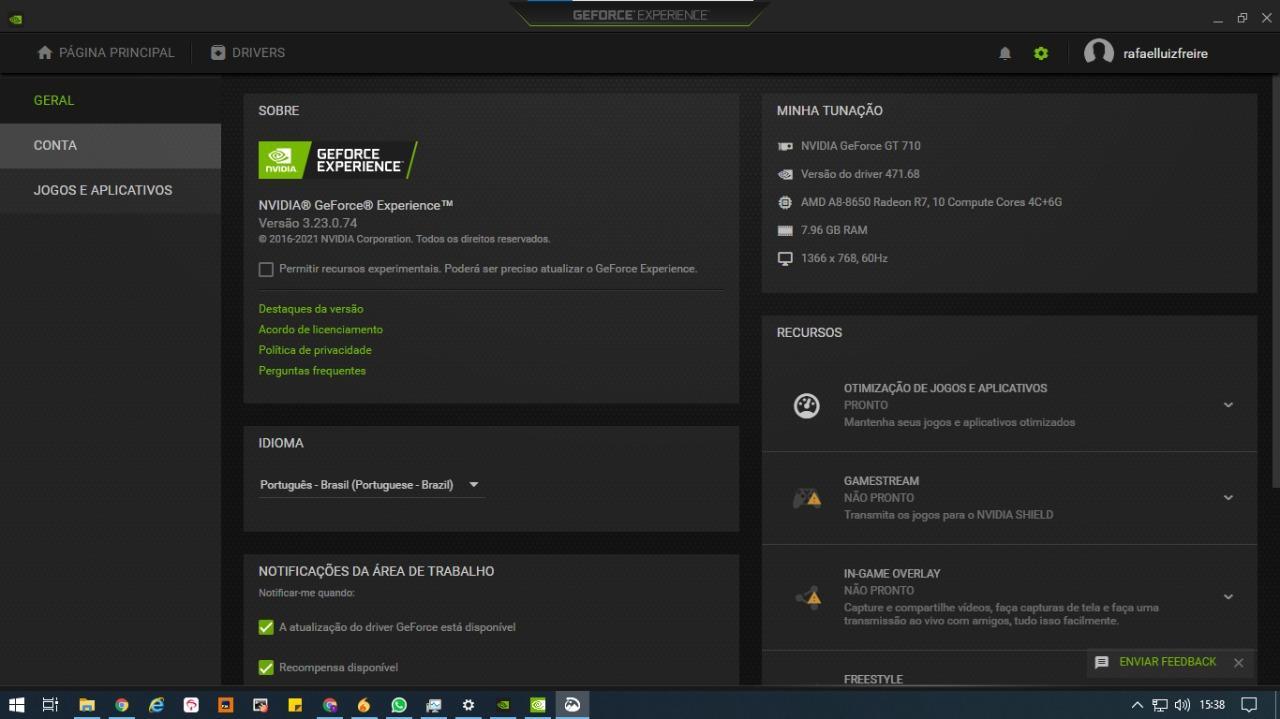Click the monitor icon beside 1366 x 768

pyautogui.click(x=785, y=258)
